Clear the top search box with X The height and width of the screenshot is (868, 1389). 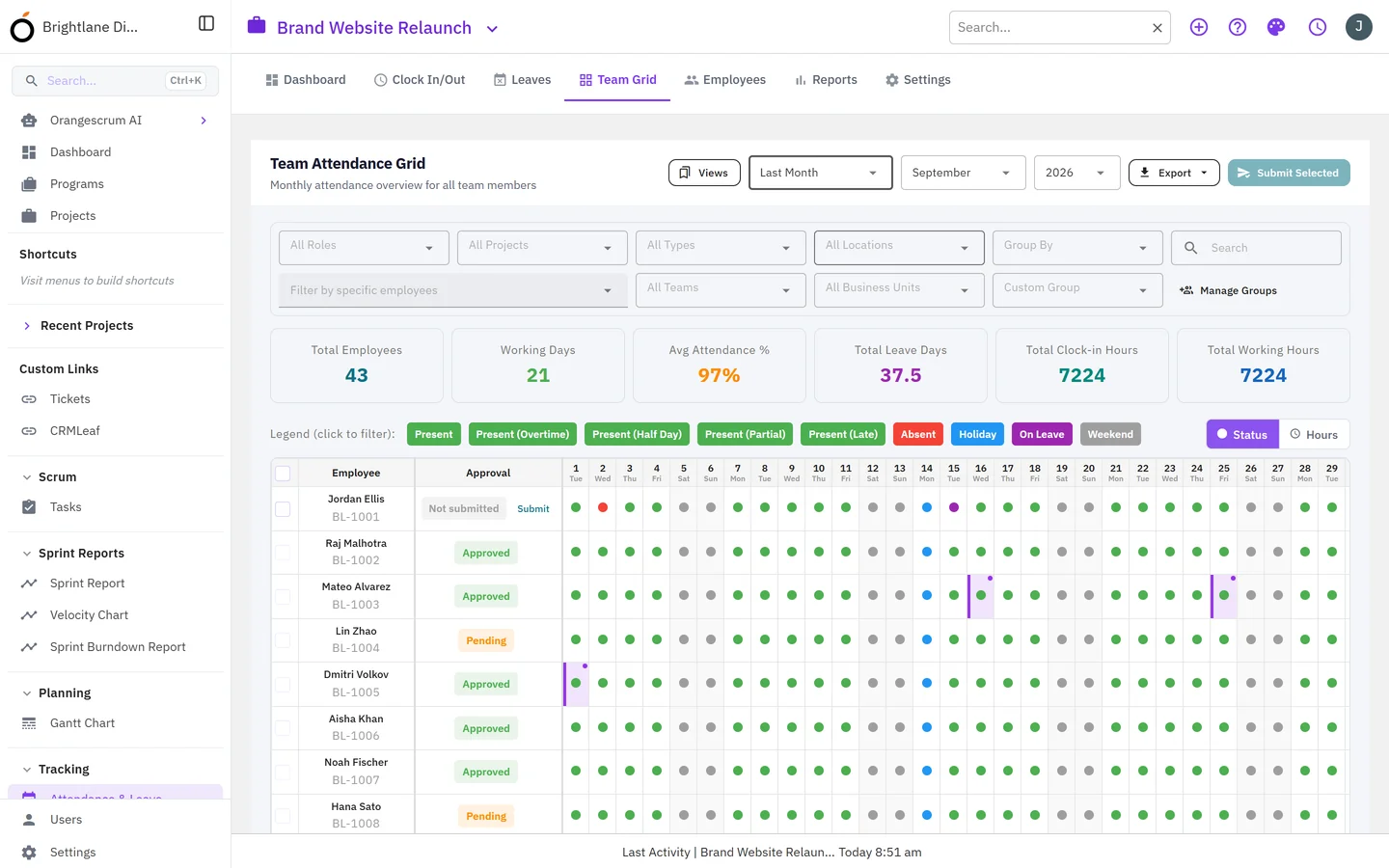click(1157, 28)
